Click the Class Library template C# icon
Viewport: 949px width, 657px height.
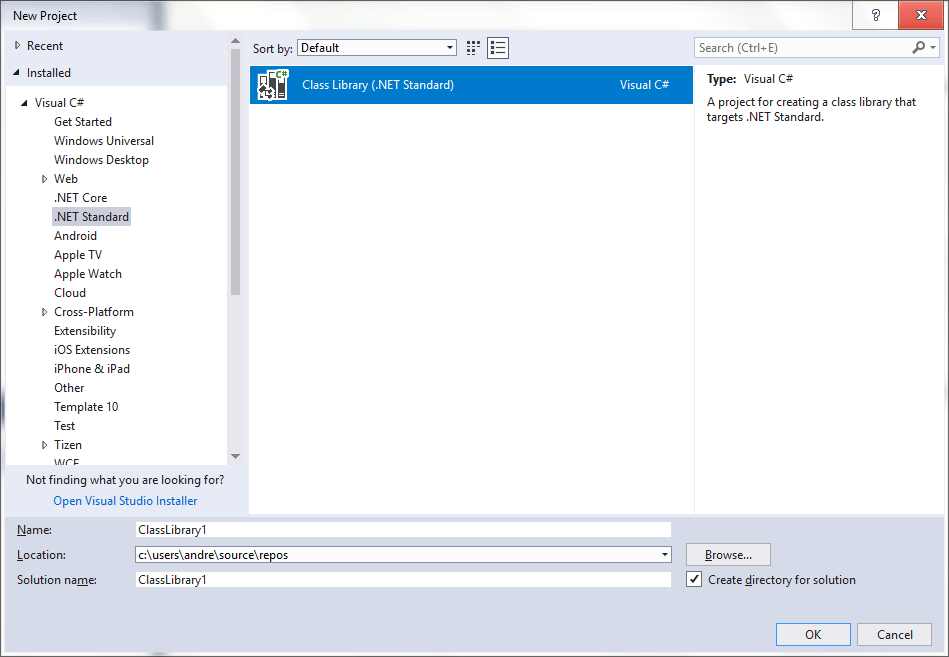(x=271, y=85)
